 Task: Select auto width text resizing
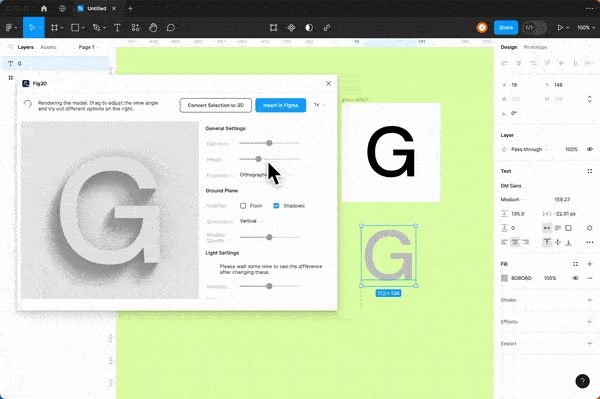tap(547, 228)
